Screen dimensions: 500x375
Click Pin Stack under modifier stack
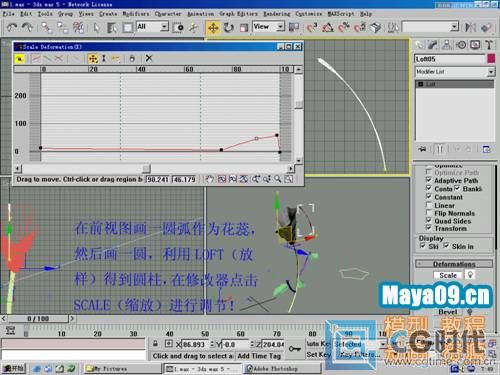click(423, 149)
